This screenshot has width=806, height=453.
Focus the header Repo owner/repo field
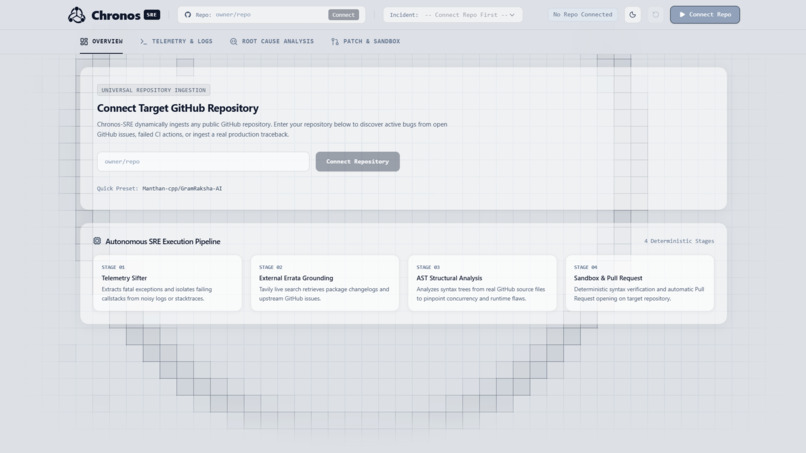pyautogui.click(x=270, y=15)
